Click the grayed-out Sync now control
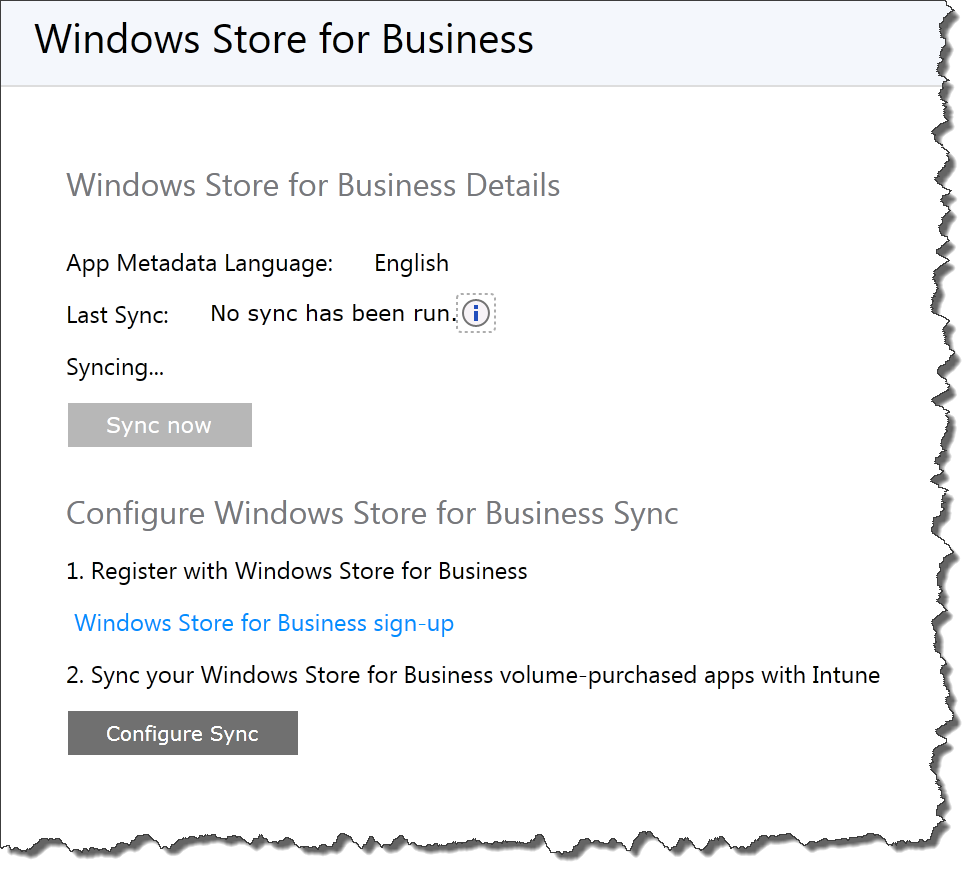 point(159,424)
